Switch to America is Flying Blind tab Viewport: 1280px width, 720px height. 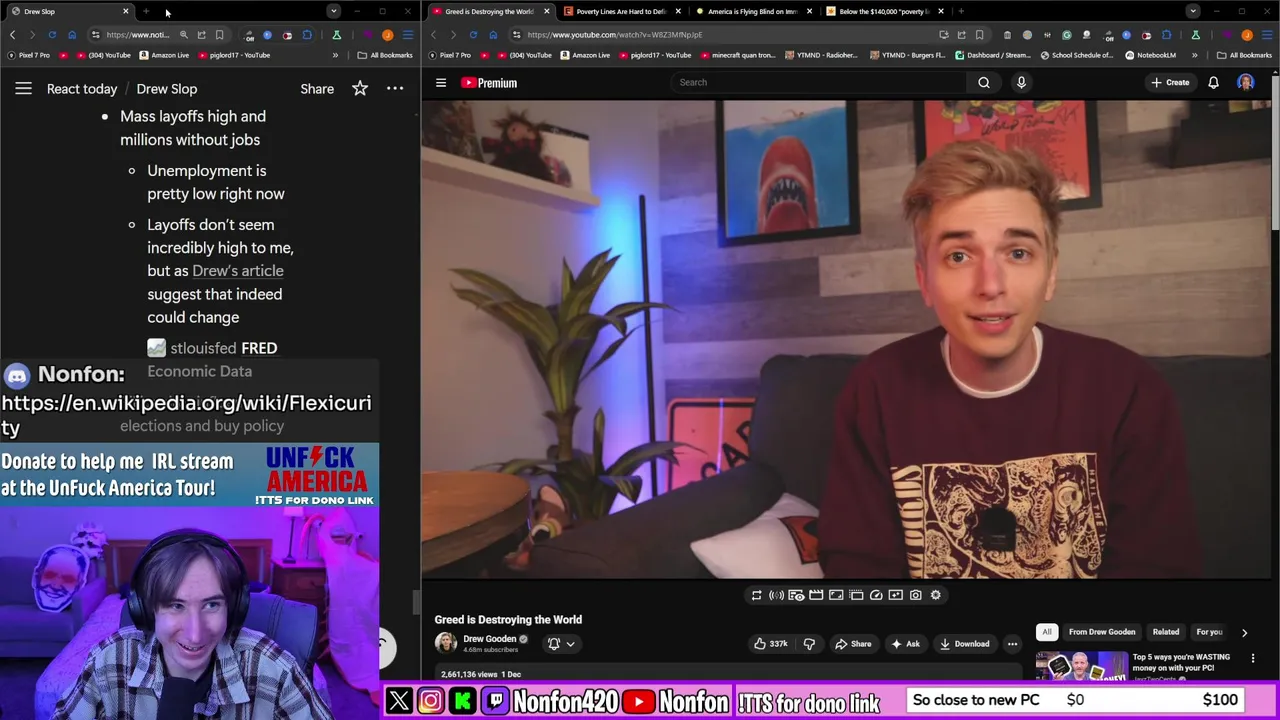click(752, 11)
